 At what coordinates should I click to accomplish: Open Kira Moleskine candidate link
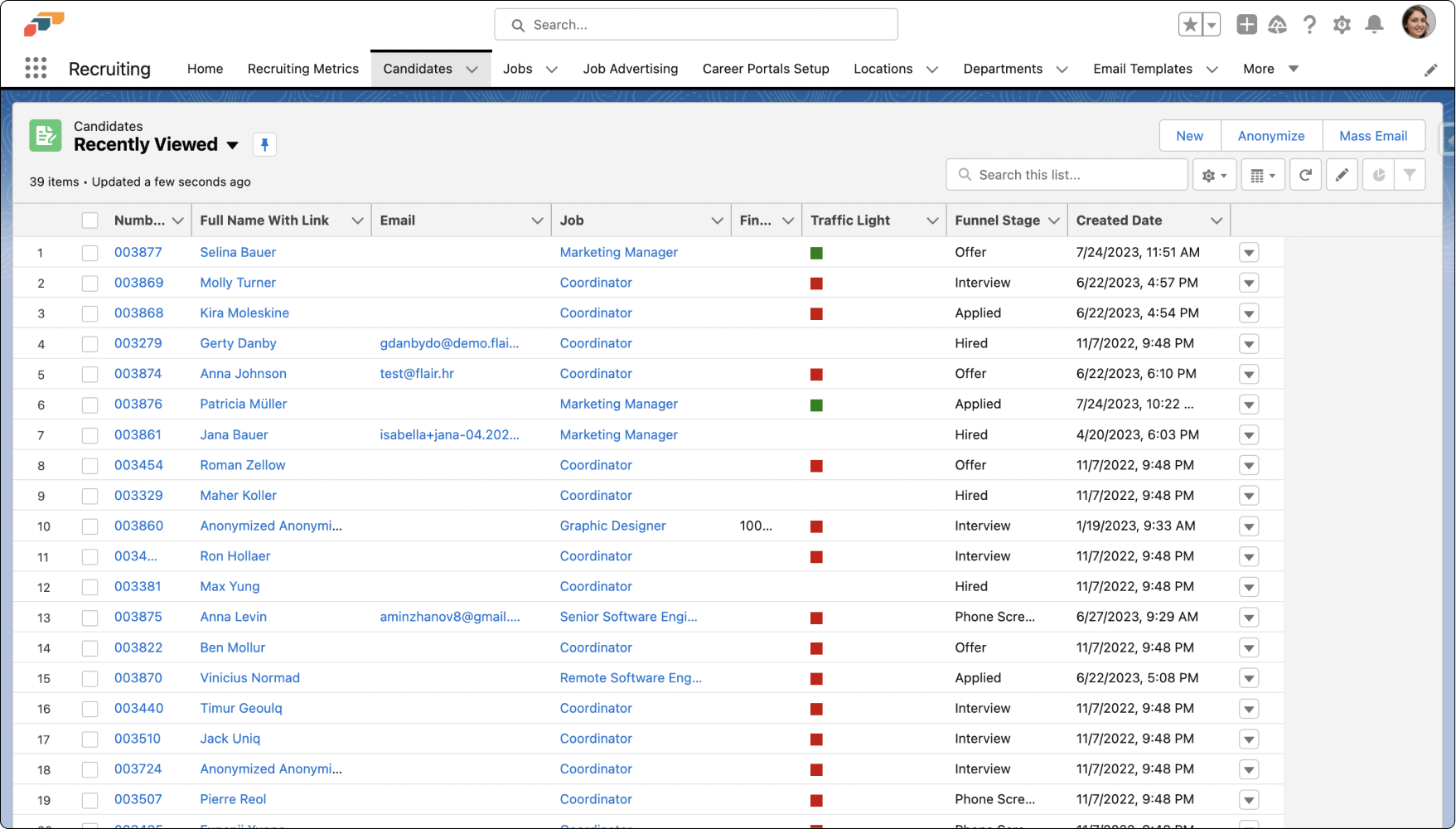244,313
